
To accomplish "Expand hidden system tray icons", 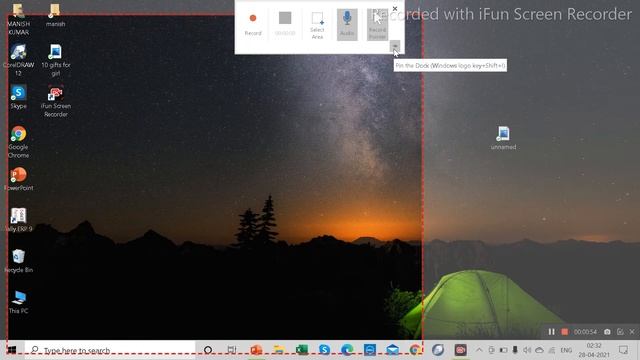I will click(480, 350).
